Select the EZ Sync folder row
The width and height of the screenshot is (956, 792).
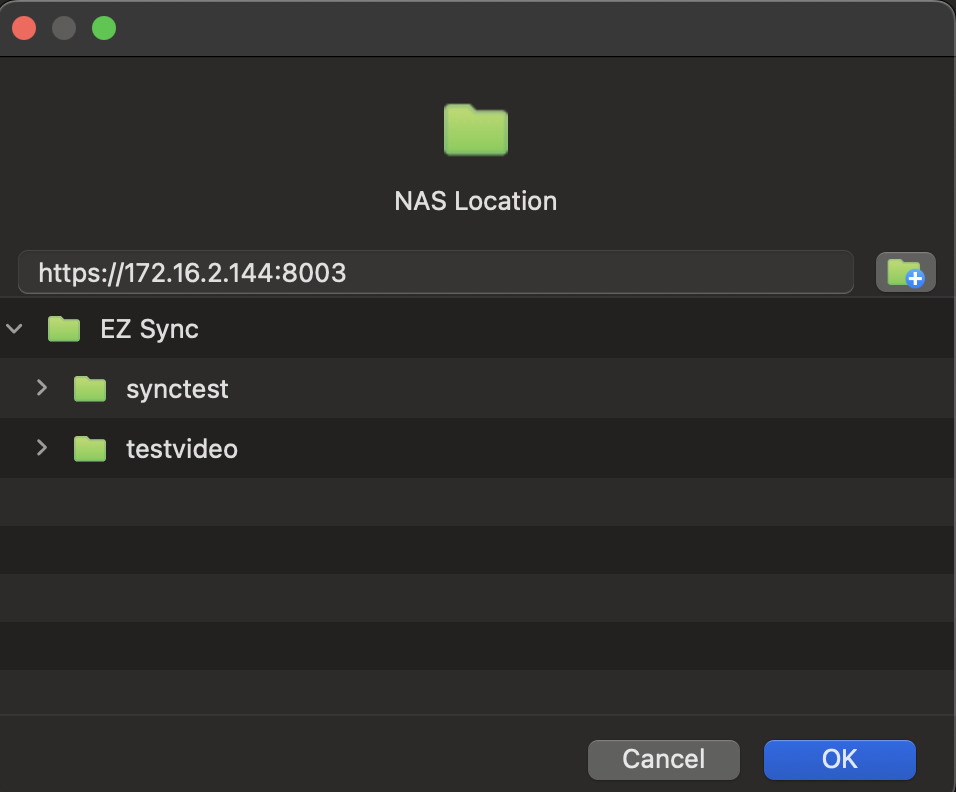coord(478,329)
